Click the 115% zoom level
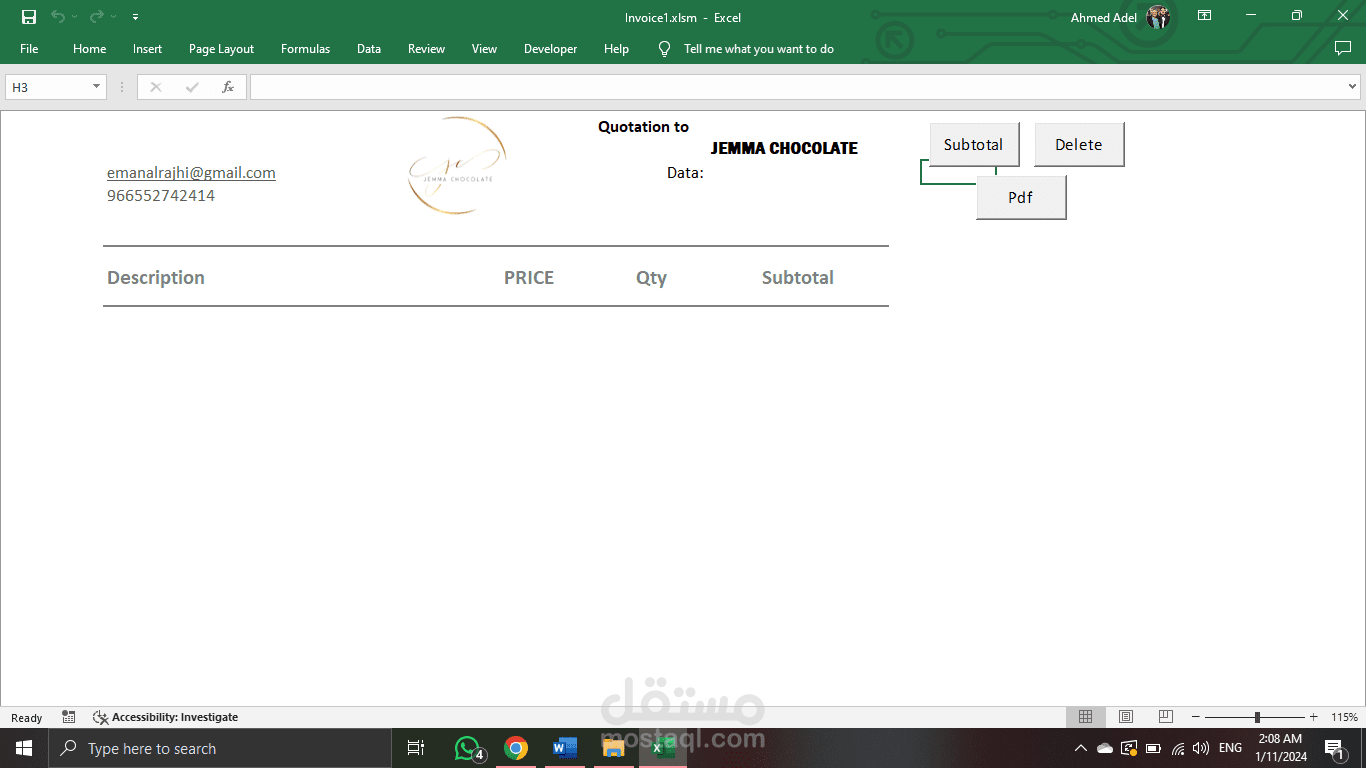Viewport: 1366px width, 768px height. [x=1344, y=717]
